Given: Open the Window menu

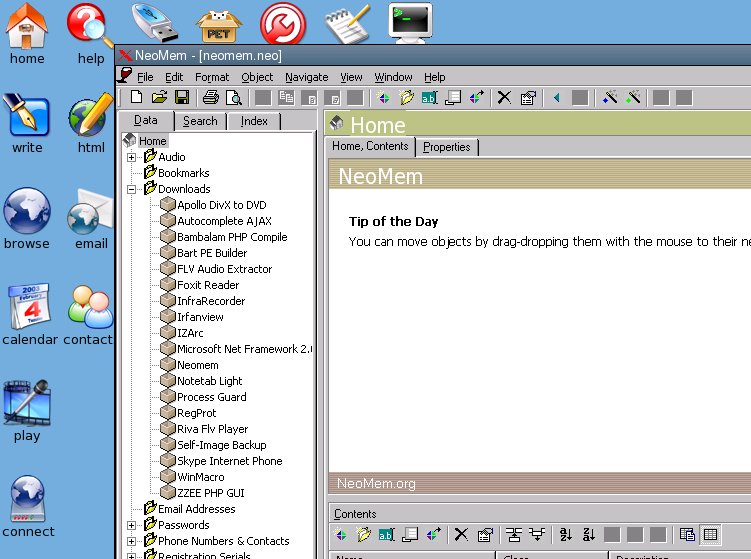Looking at the screenshot, I should 393,77.
